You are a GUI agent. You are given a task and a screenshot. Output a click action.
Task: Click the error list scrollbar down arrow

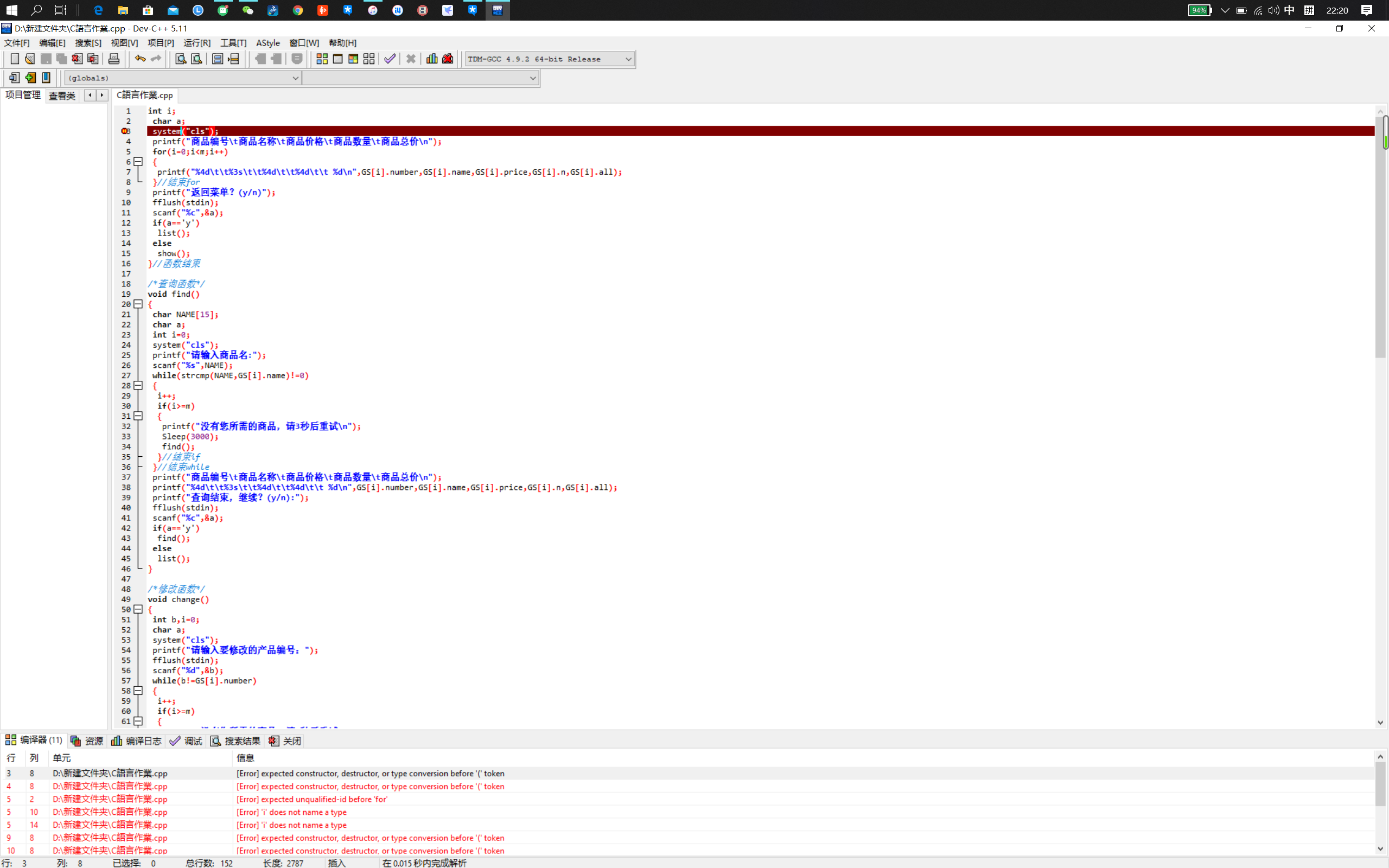point(1380,849)
